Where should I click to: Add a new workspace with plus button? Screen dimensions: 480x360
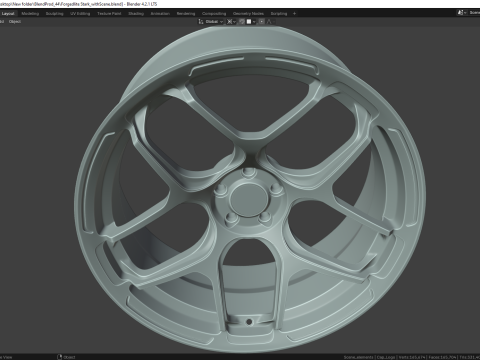click(x=294, y=14)
